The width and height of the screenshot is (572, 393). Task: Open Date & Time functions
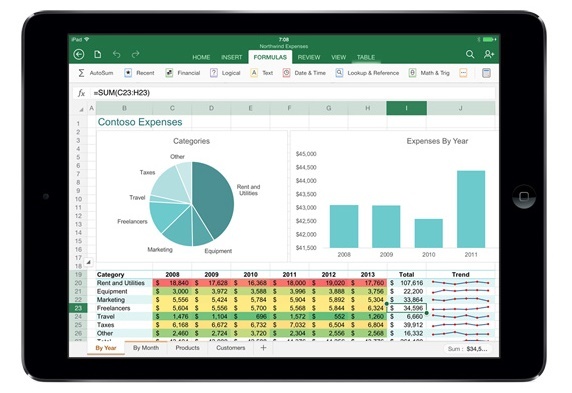coord(304,73)
